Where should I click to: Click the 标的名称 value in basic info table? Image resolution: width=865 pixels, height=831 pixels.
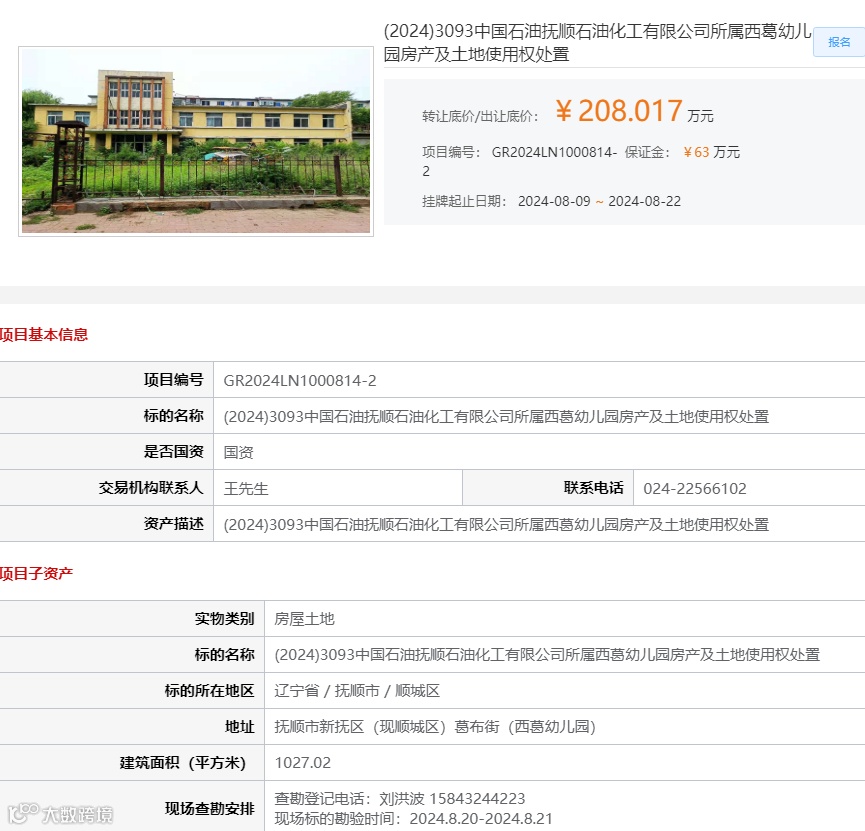pos(496,417)
